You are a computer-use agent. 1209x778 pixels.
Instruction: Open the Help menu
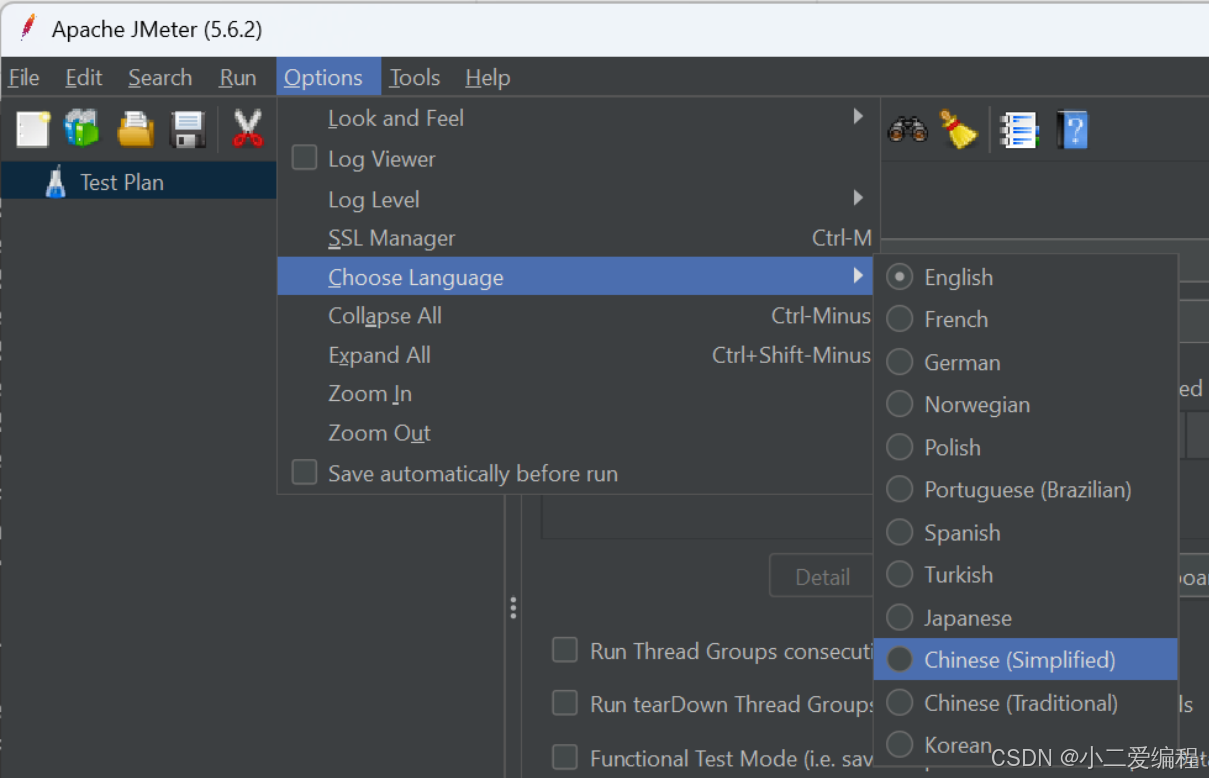(488, 77)
